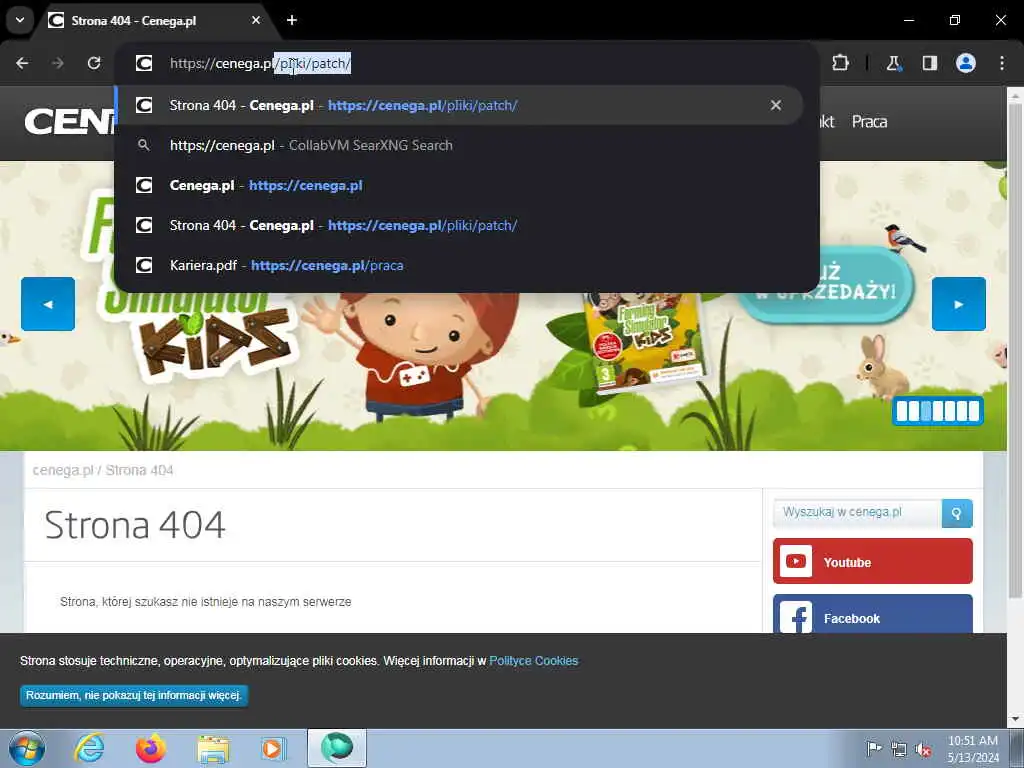
Task: Click the Strona 404 heading text
Action: click(x=135, y=525)
